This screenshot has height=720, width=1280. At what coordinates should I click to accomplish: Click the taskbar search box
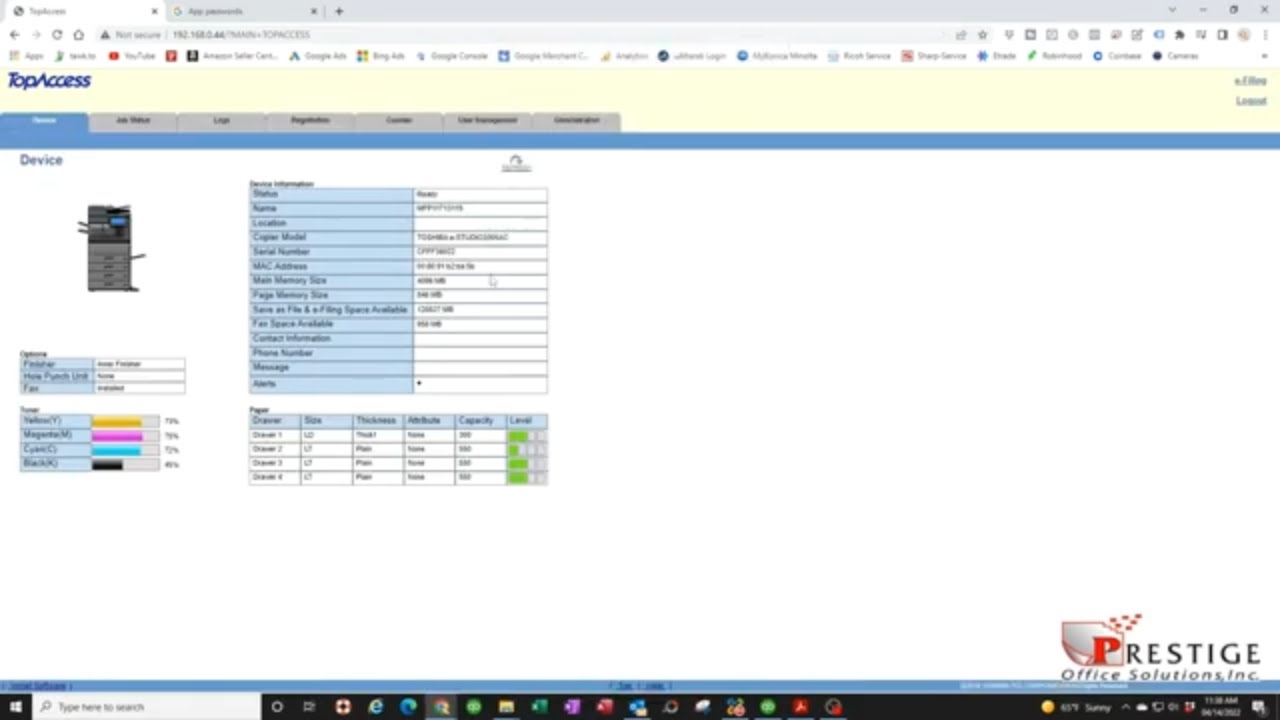point(147,707)
